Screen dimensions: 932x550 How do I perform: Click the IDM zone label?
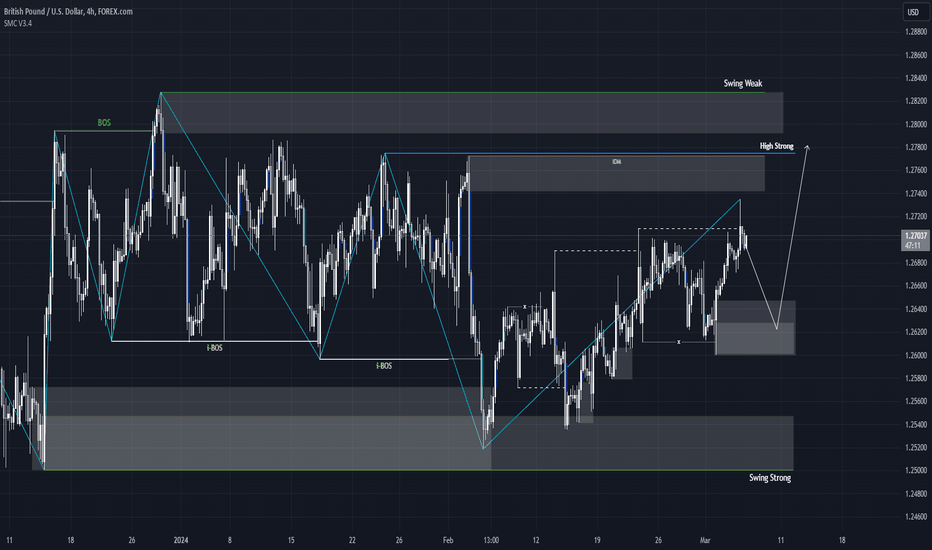[x=616, y=162]
